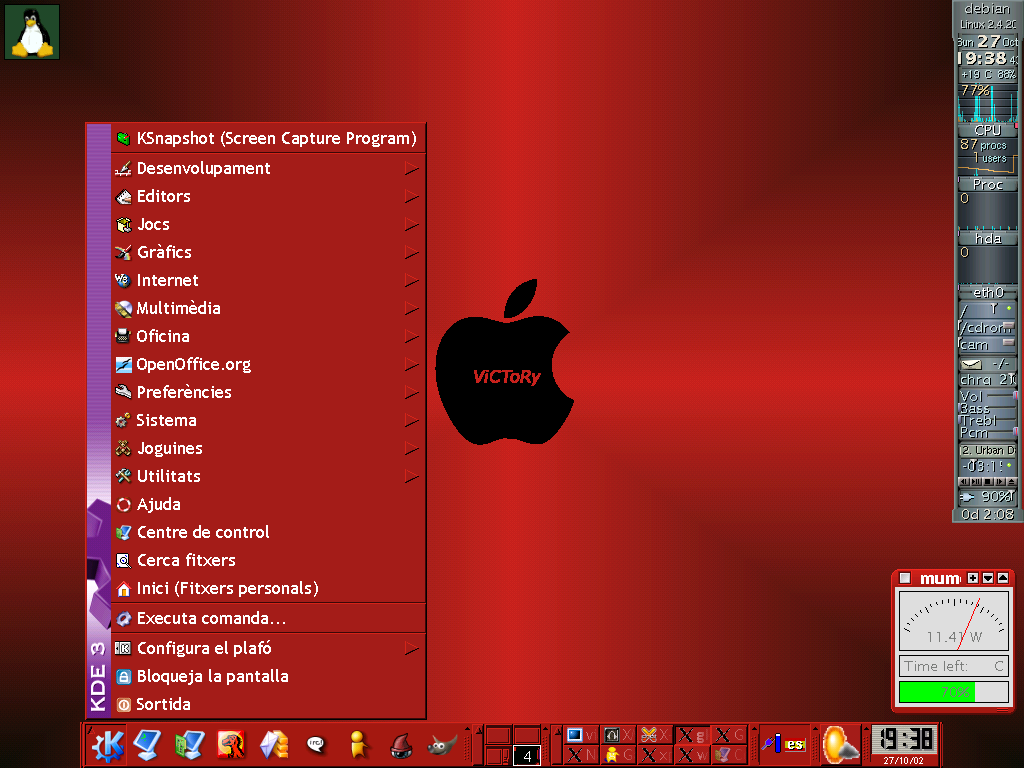Select the taskbar entry labeled 'w'

point(692,756)
